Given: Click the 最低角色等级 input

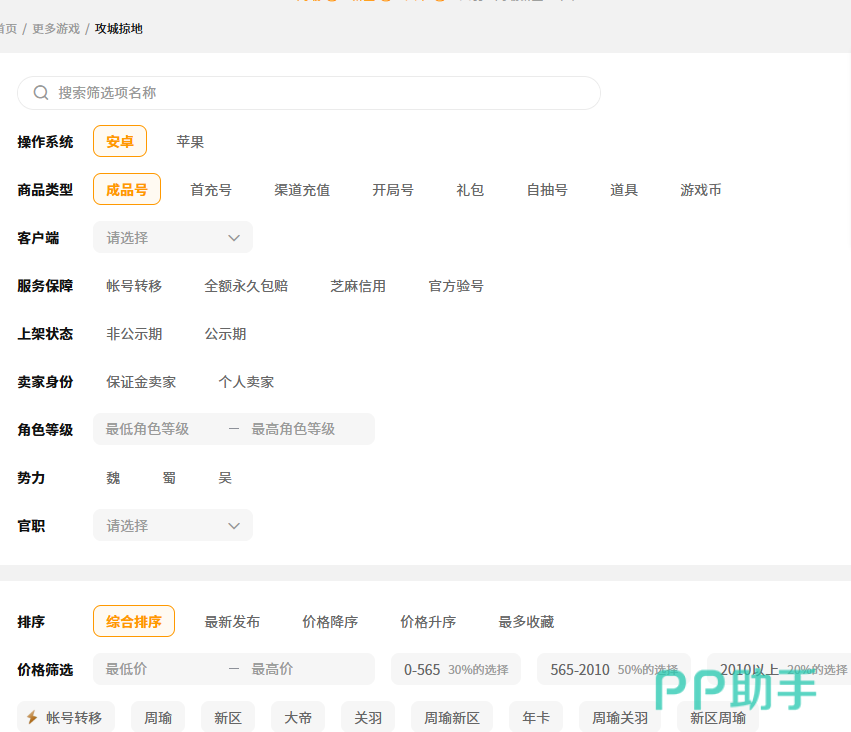Looking at the screenshot, I should (x=160, y=430).
